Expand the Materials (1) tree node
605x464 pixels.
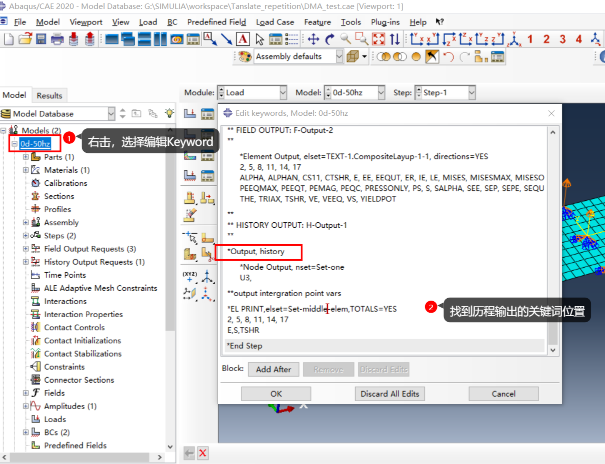pos(25,170)
